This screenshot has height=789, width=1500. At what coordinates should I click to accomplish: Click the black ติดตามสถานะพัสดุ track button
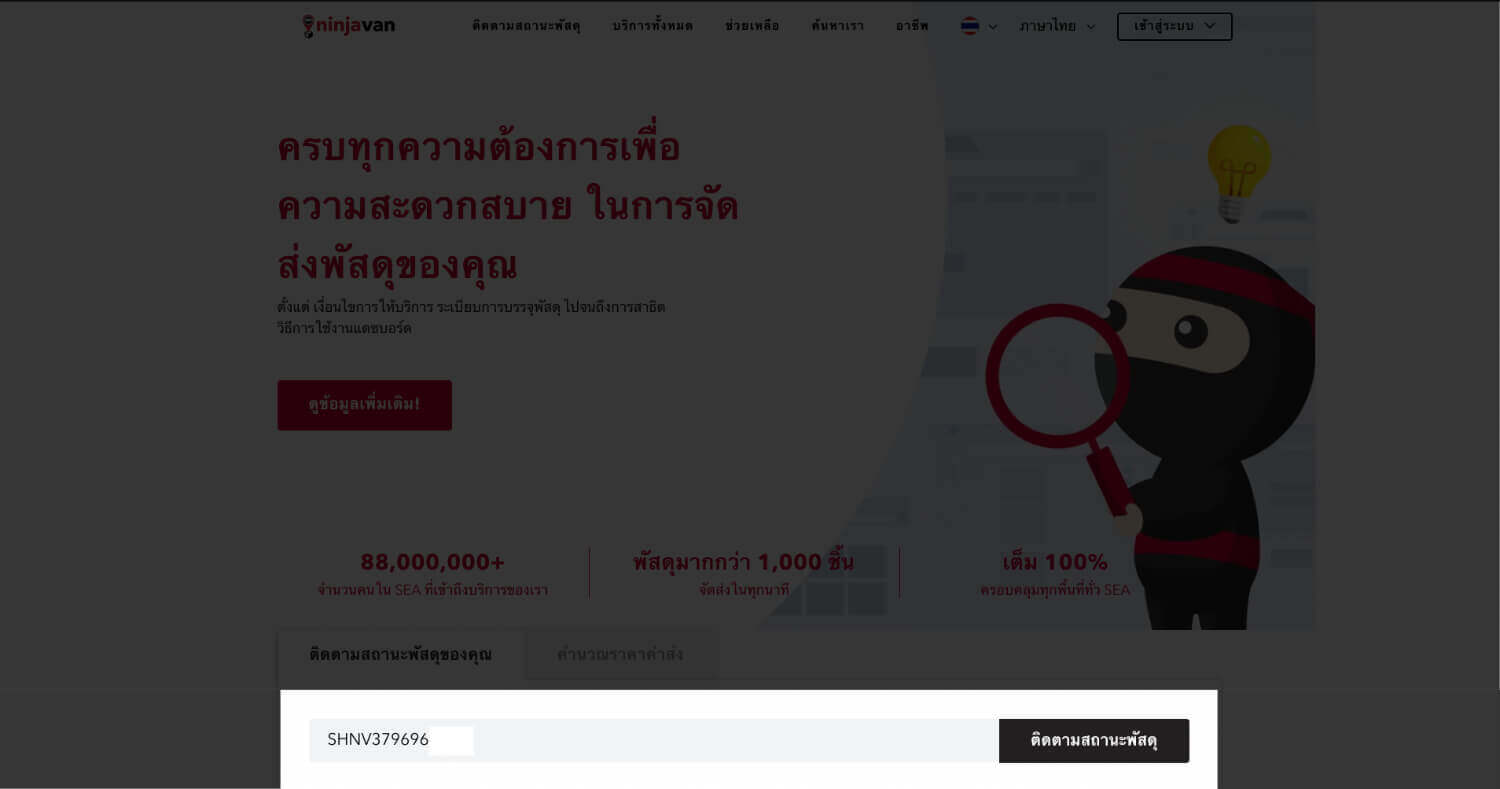coord(1094,741)
